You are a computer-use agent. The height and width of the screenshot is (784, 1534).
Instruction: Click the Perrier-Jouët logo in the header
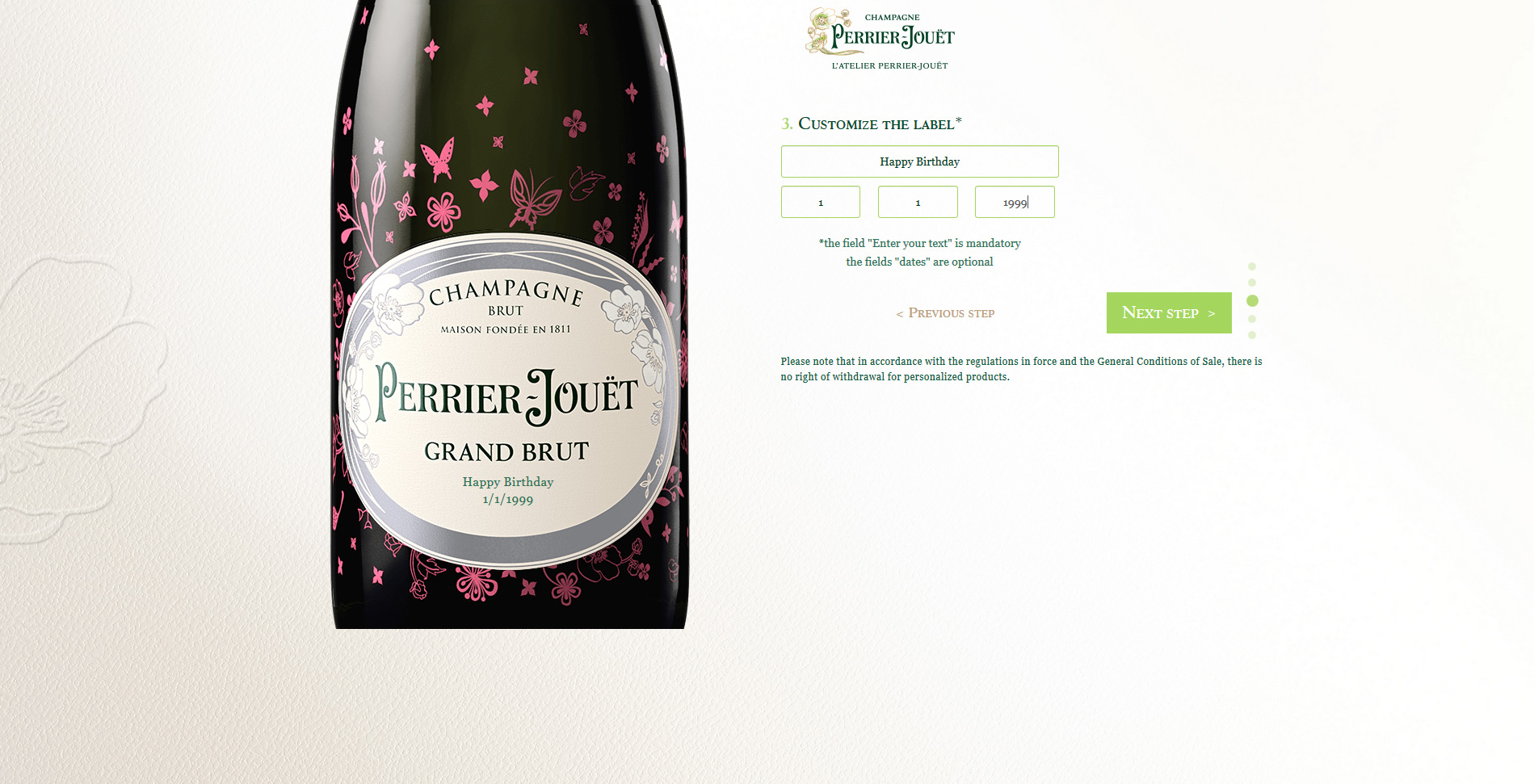click(x=880, y=32)
